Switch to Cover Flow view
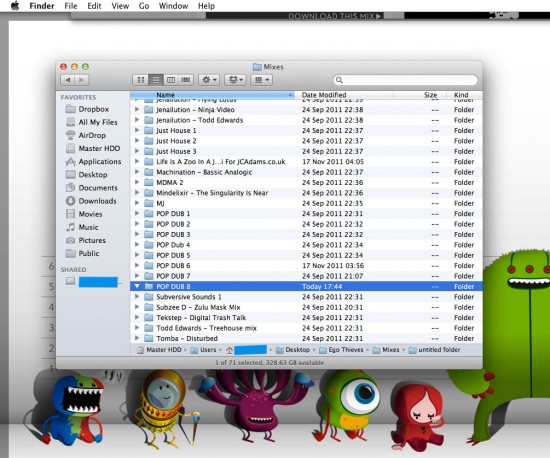The height and width of the screenshot is (458, 550). click(186, 80)
